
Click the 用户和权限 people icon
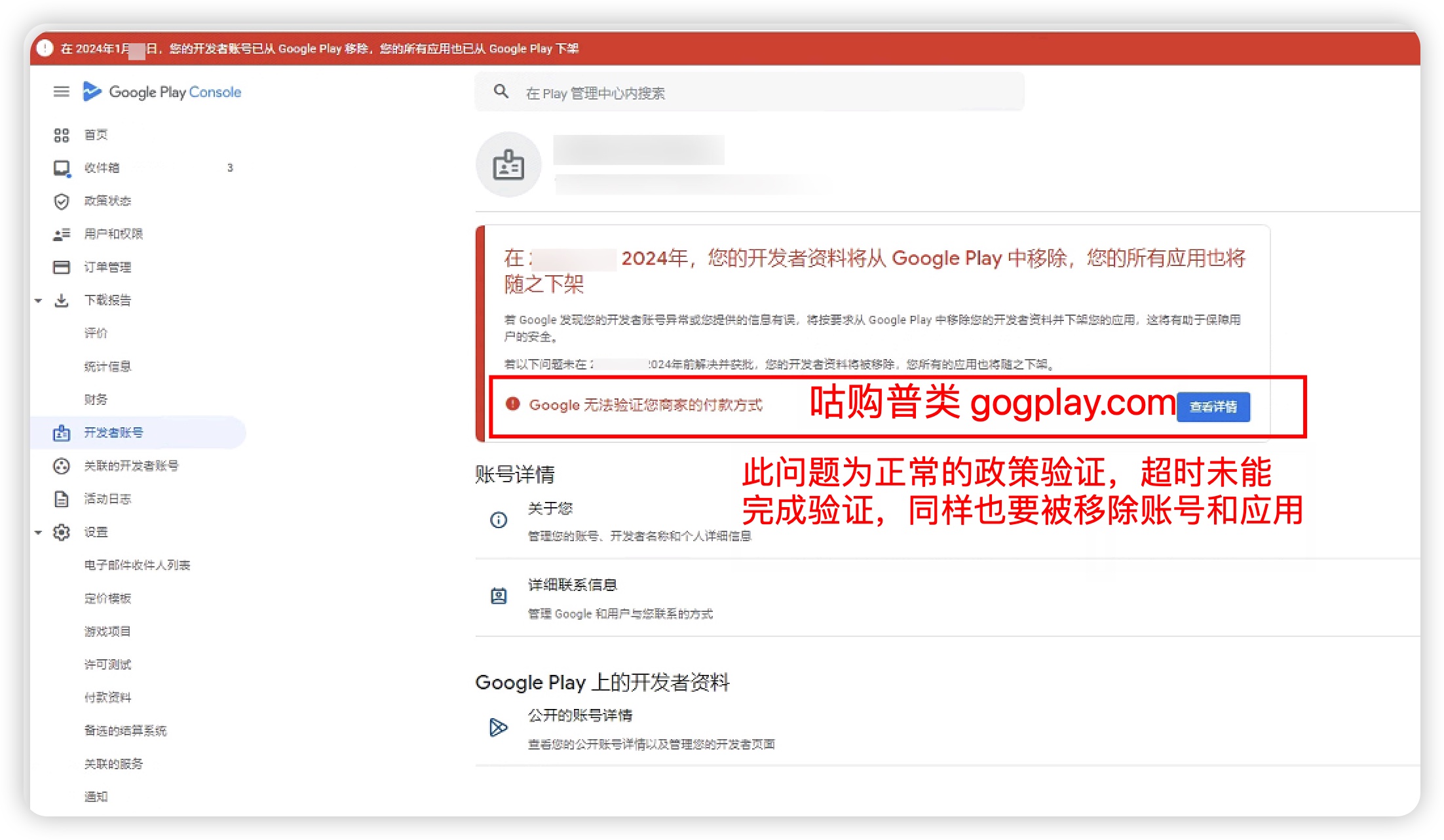tap(61, 234)
